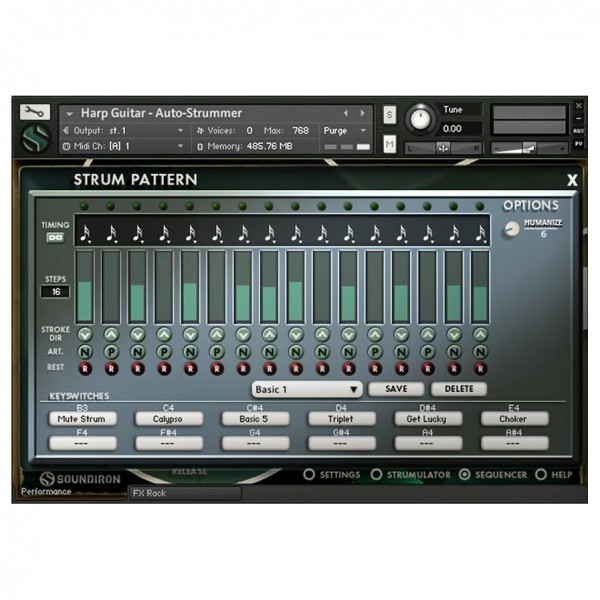Toggle step 9 green LED indicator

click(295, 207)
